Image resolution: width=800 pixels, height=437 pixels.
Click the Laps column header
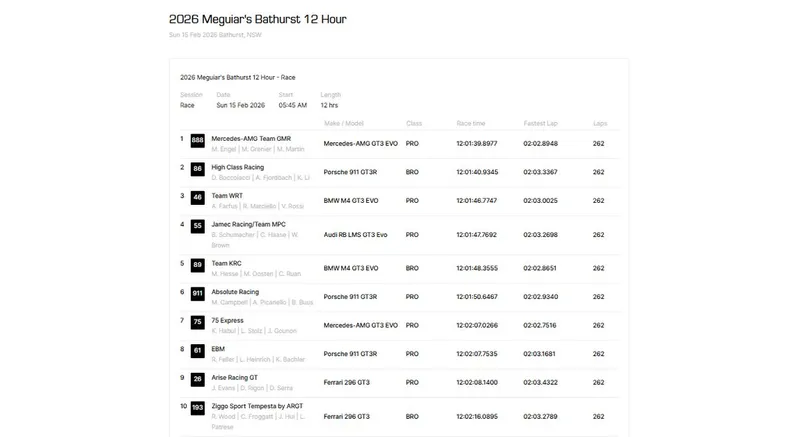(x=600, y=123)
